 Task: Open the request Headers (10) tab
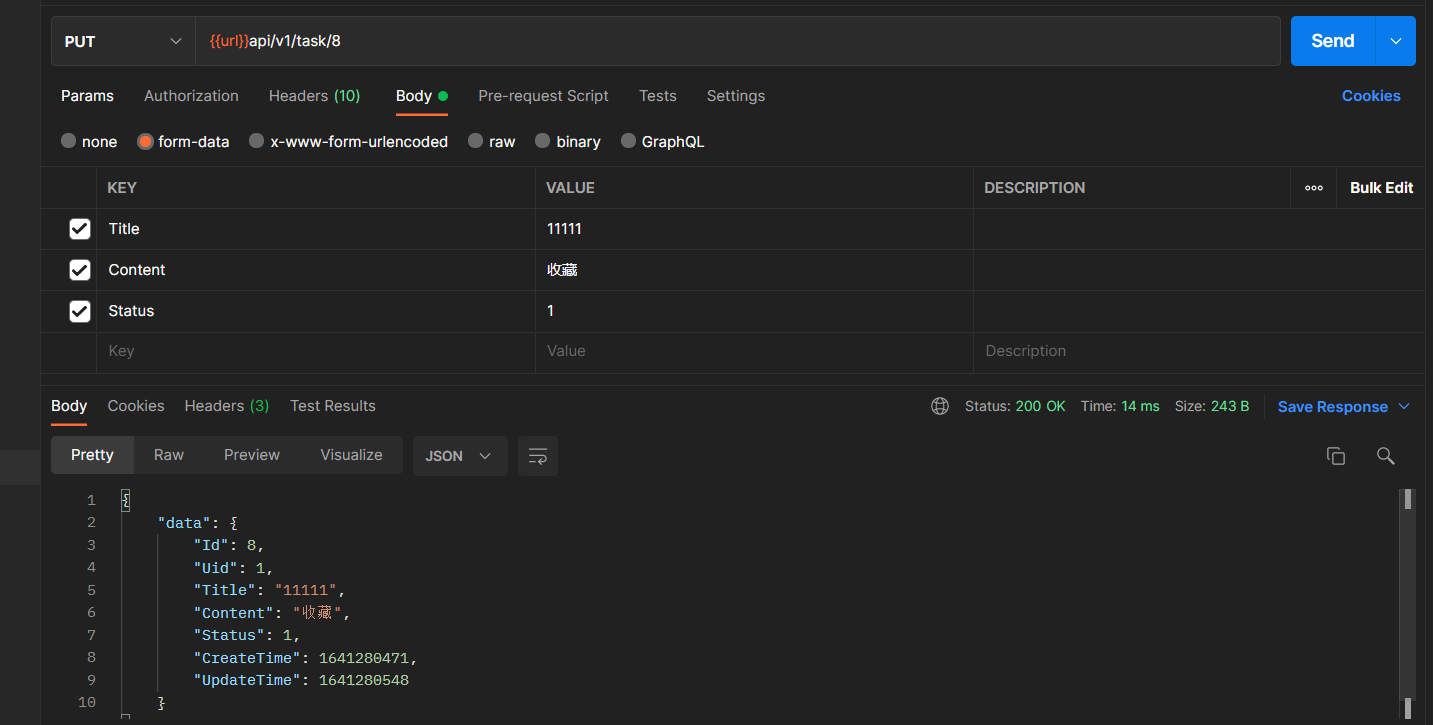click(314, 96)
